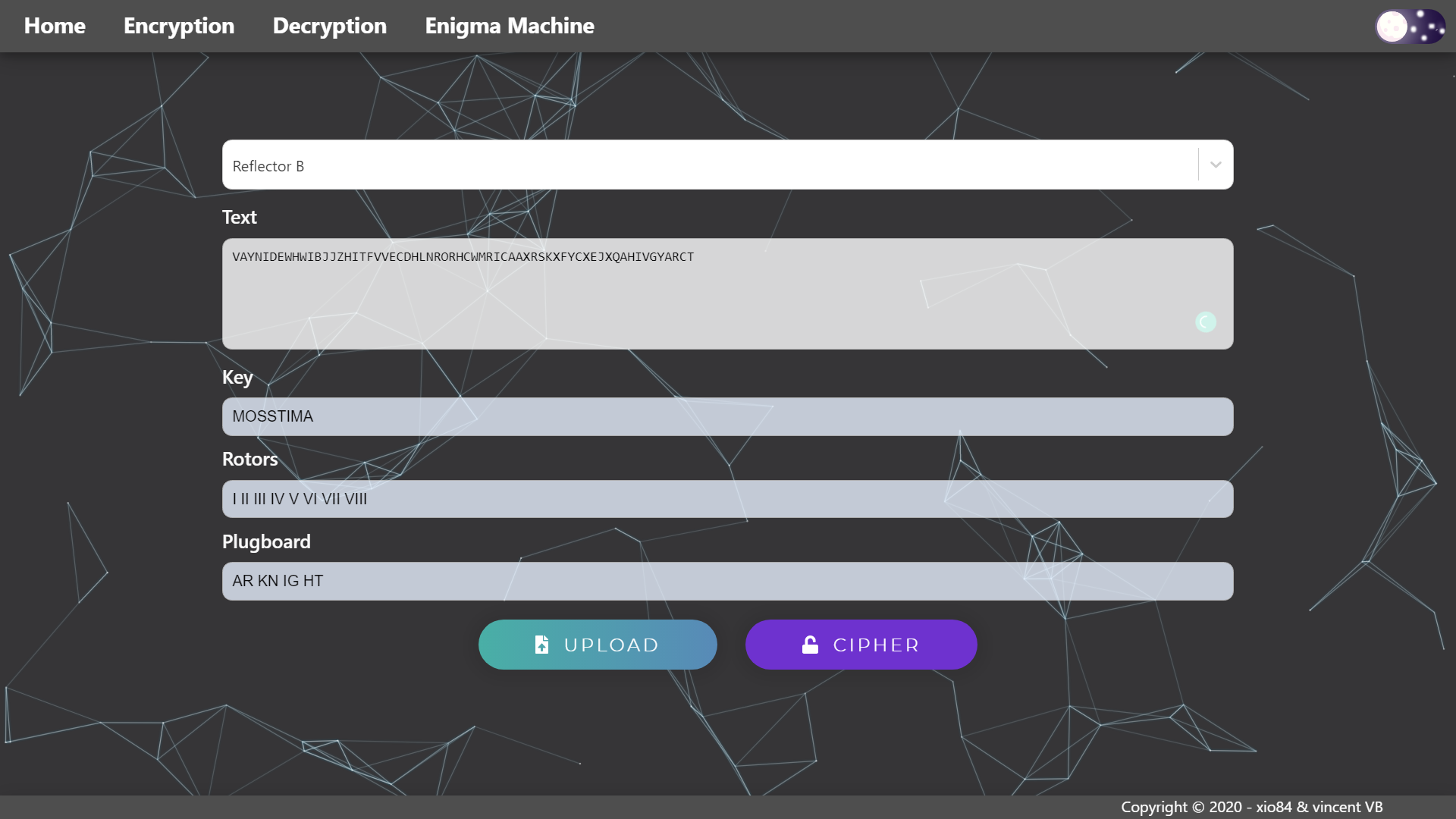Go to the Home page
This screenshot has height=819, width=1456.
coord(55,26)
